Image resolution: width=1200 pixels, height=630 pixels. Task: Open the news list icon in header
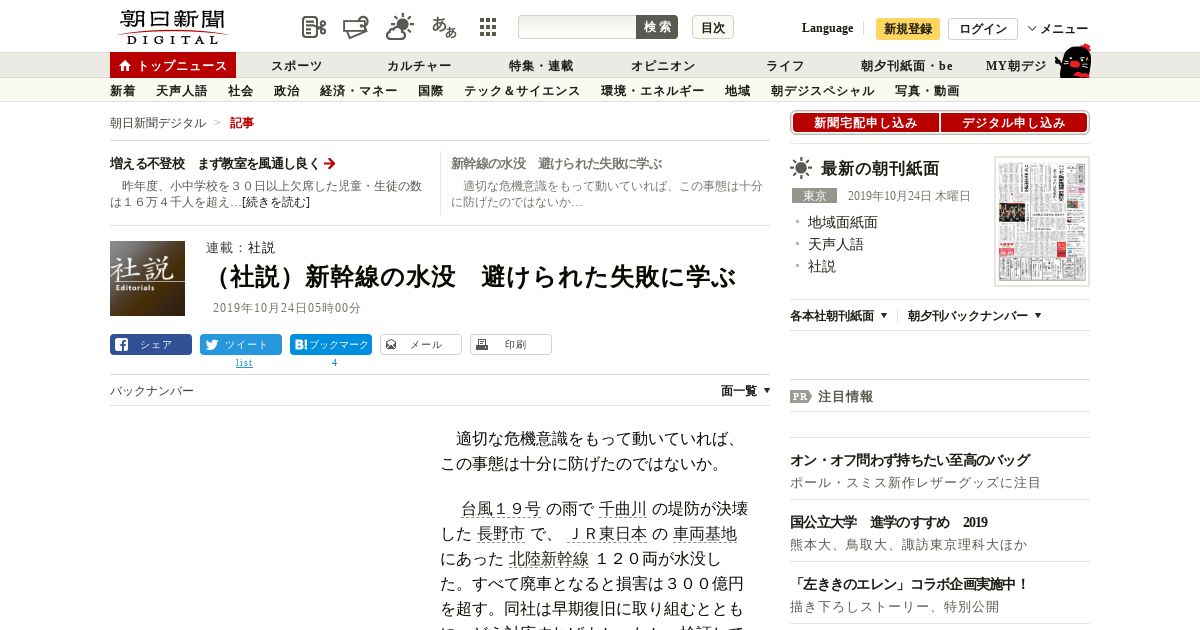[x=314, y=27]
